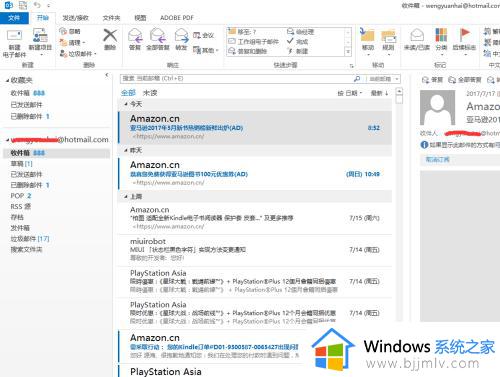The height and width of the screenshot is (377, 500).
Task: Open the 垃圾邮件 (Junk) dropdown
Action: click(78, 53)
